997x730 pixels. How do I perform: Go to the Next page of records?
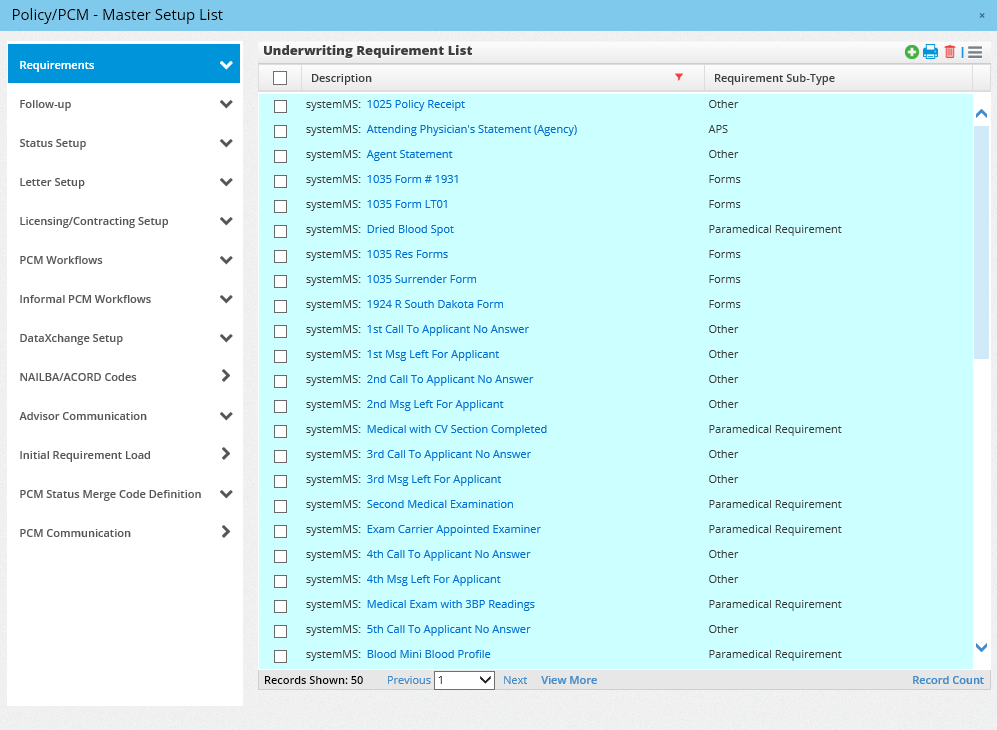pos(514,679)
